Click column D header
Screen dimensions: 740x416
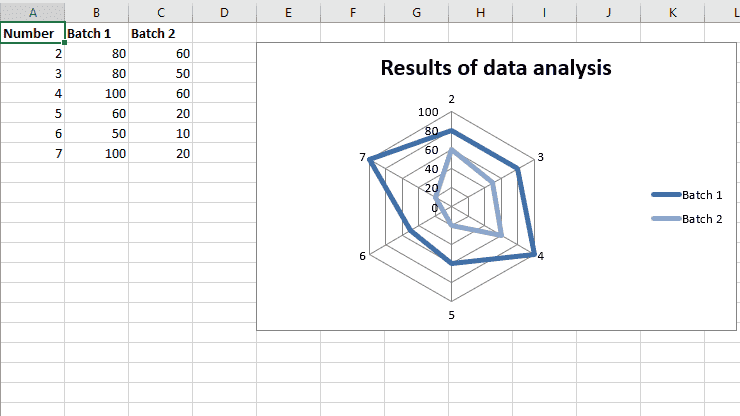tap(225, 12)
